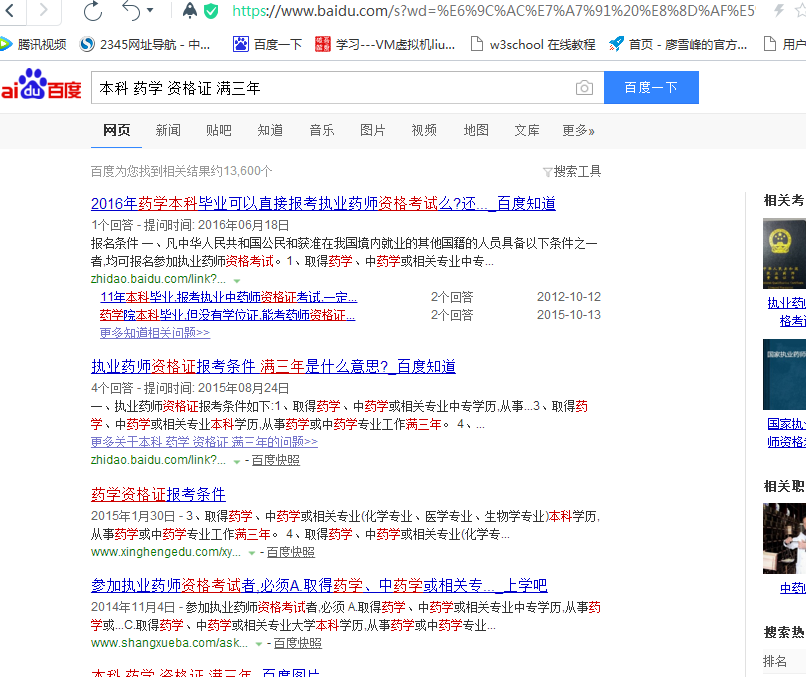Open the 搜索工具 filter
Screen dimensions: 806x677
572,171
